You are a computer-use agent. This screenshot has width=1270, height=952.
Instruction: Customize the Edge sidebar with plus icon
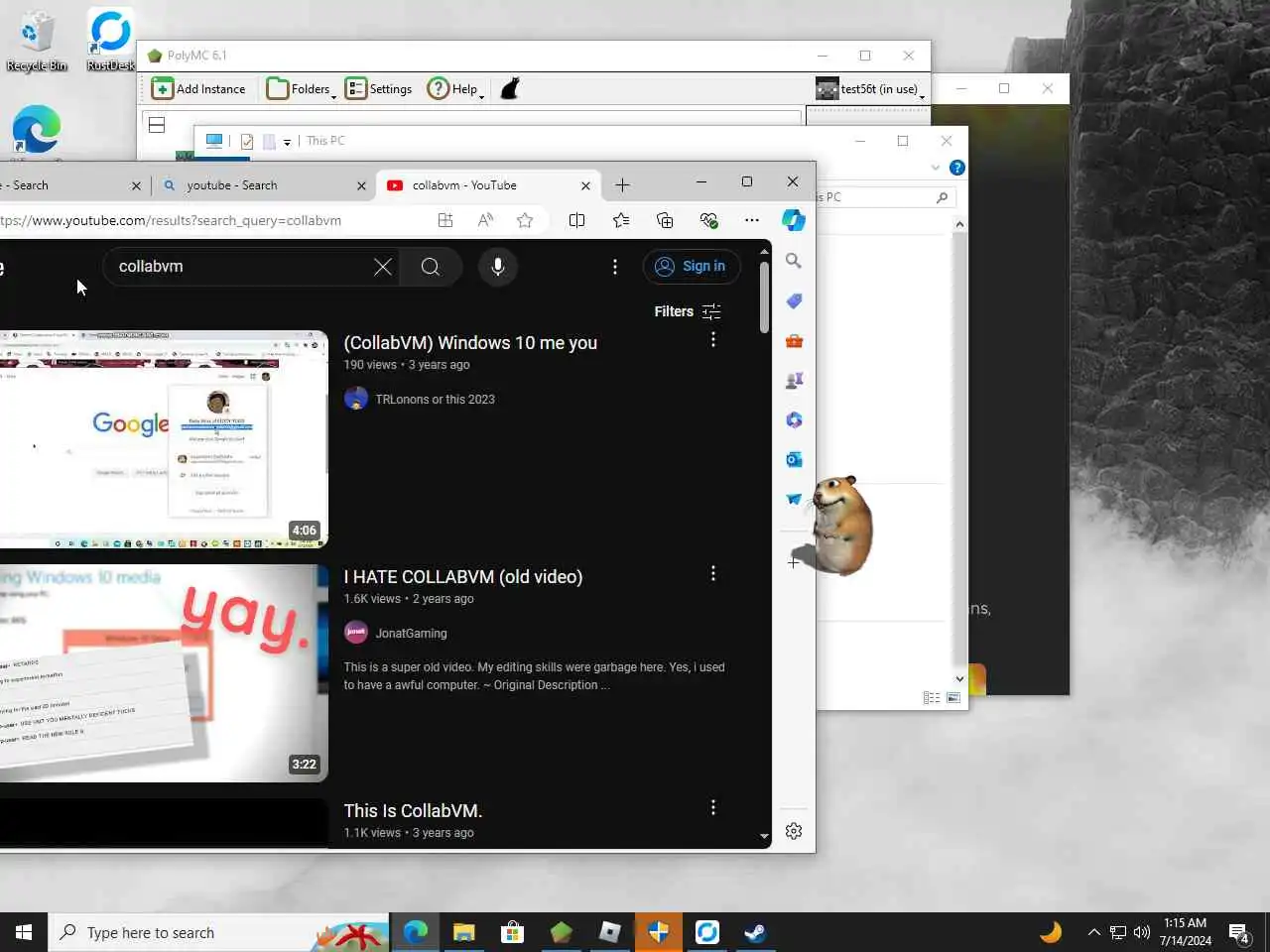point(794,562)
